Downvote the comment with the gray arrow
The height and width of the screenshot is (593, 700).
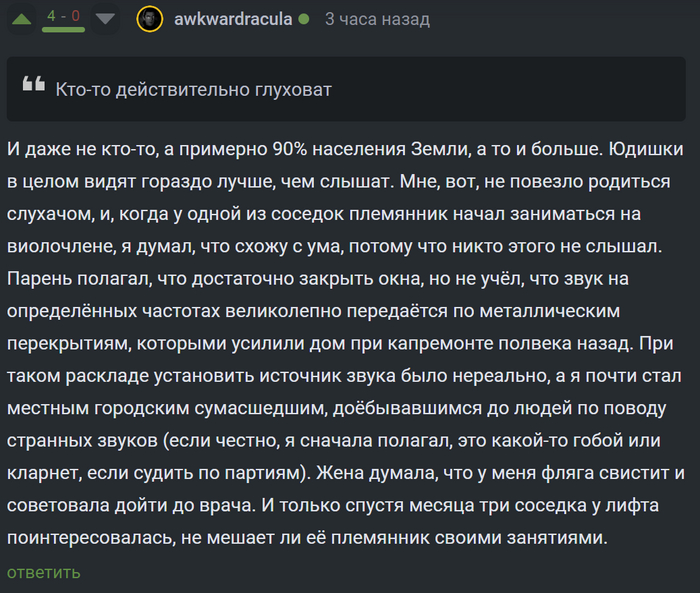[105, 19]
